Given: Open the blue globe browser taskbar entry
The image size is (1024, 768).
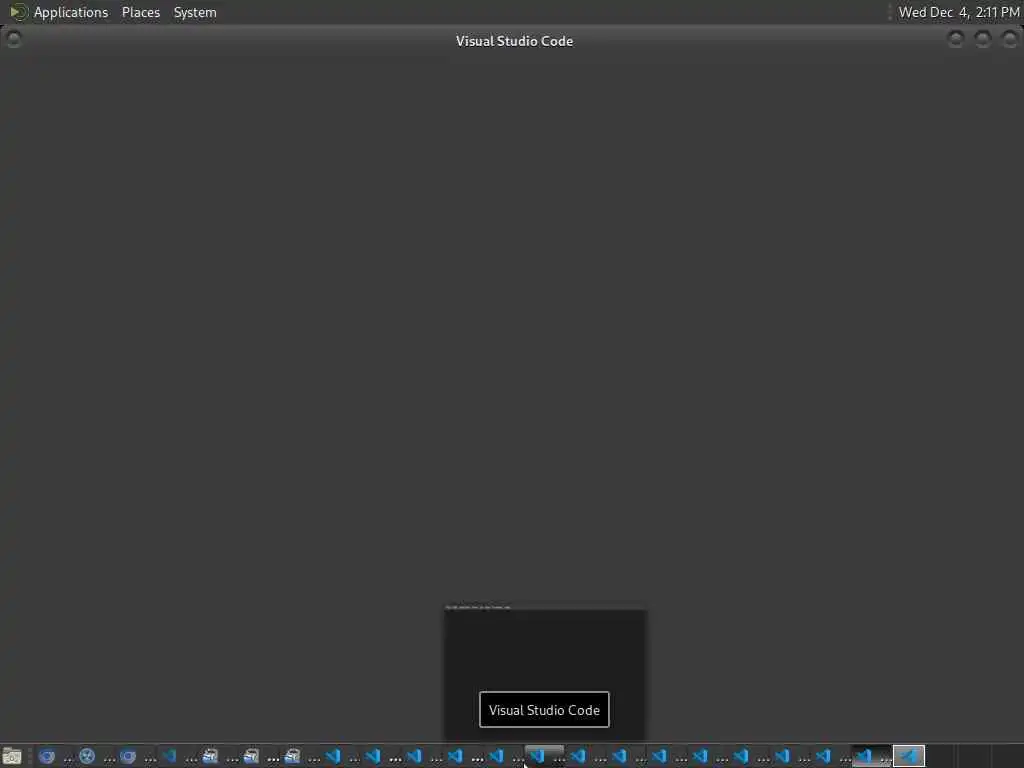Looking at the screenshot, I should (87, 757).
